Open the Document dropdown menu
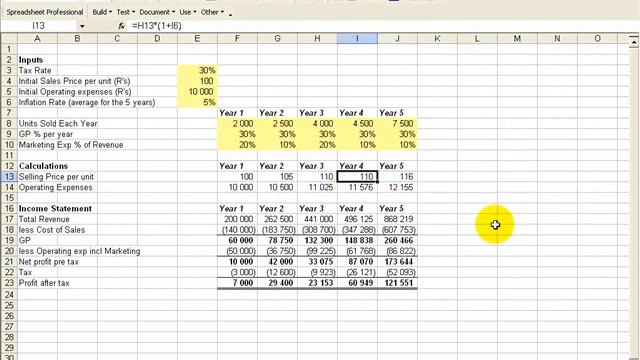The width and height of the screenshot is (640, 360). 157,12
